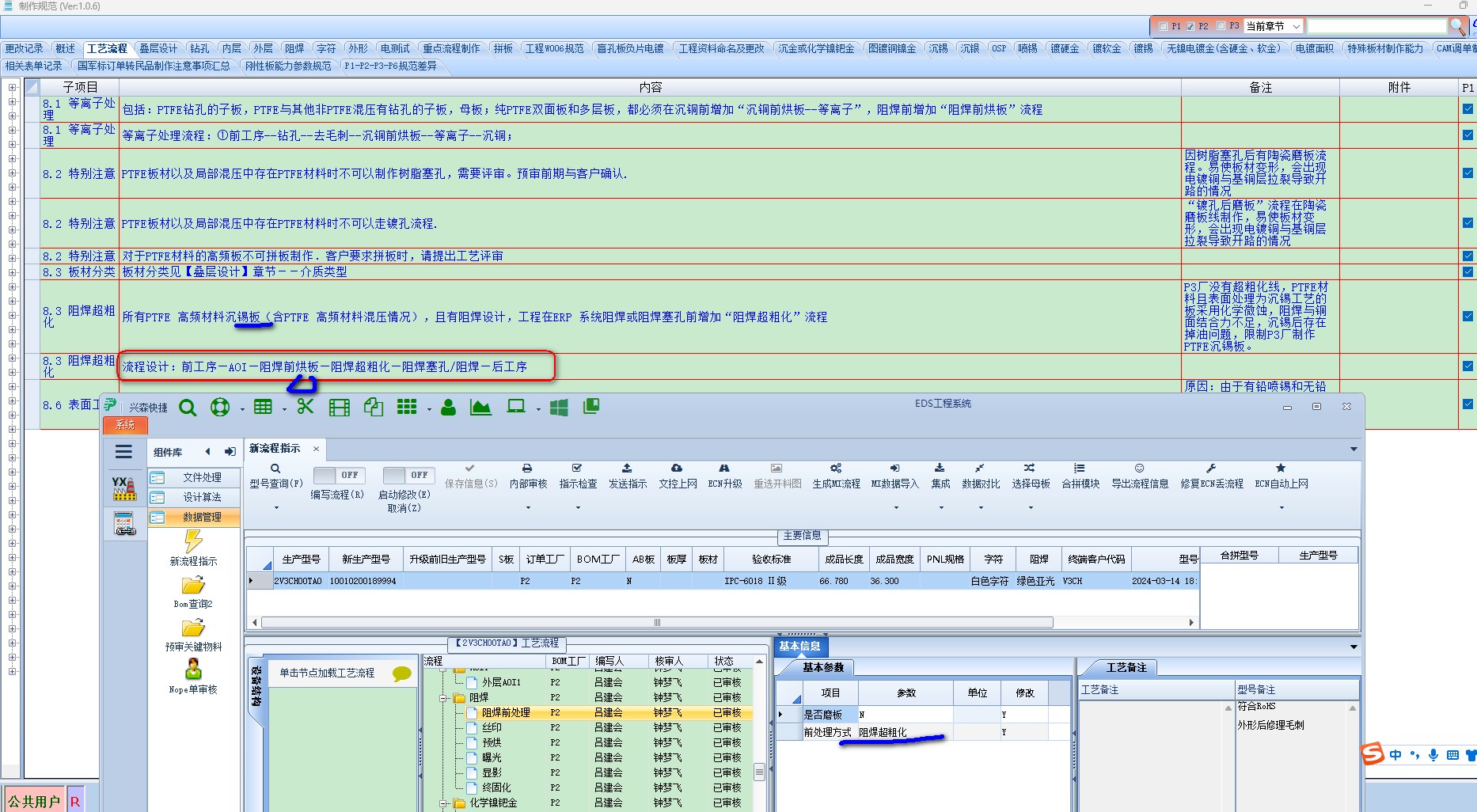The image size is (1477, 812).
Task: Open the hamburger menu in EDS sidebar
Action: click(123, 452)
